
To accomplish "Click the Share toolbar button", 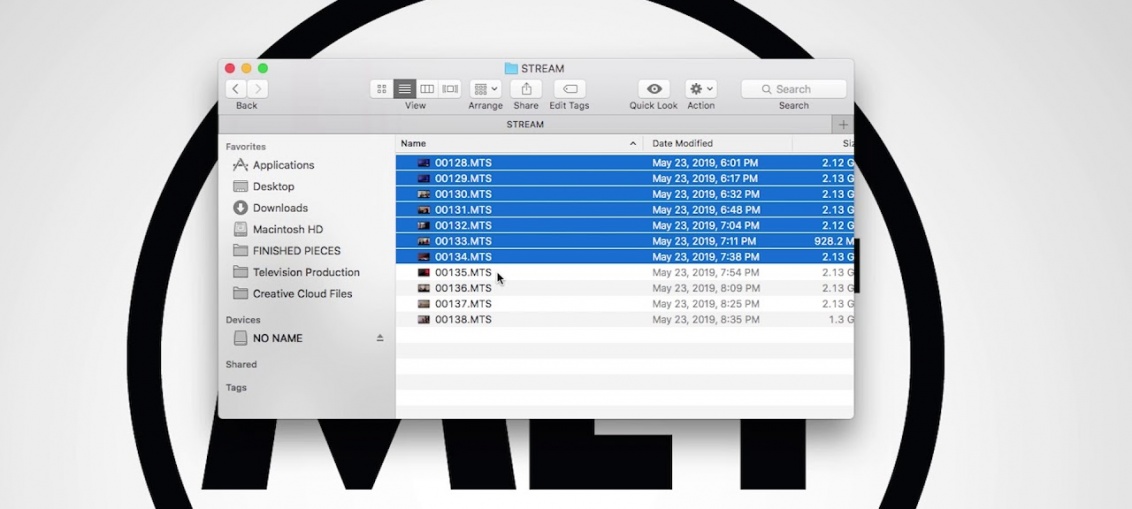I will pyautogui.click(x=526, y=89).
